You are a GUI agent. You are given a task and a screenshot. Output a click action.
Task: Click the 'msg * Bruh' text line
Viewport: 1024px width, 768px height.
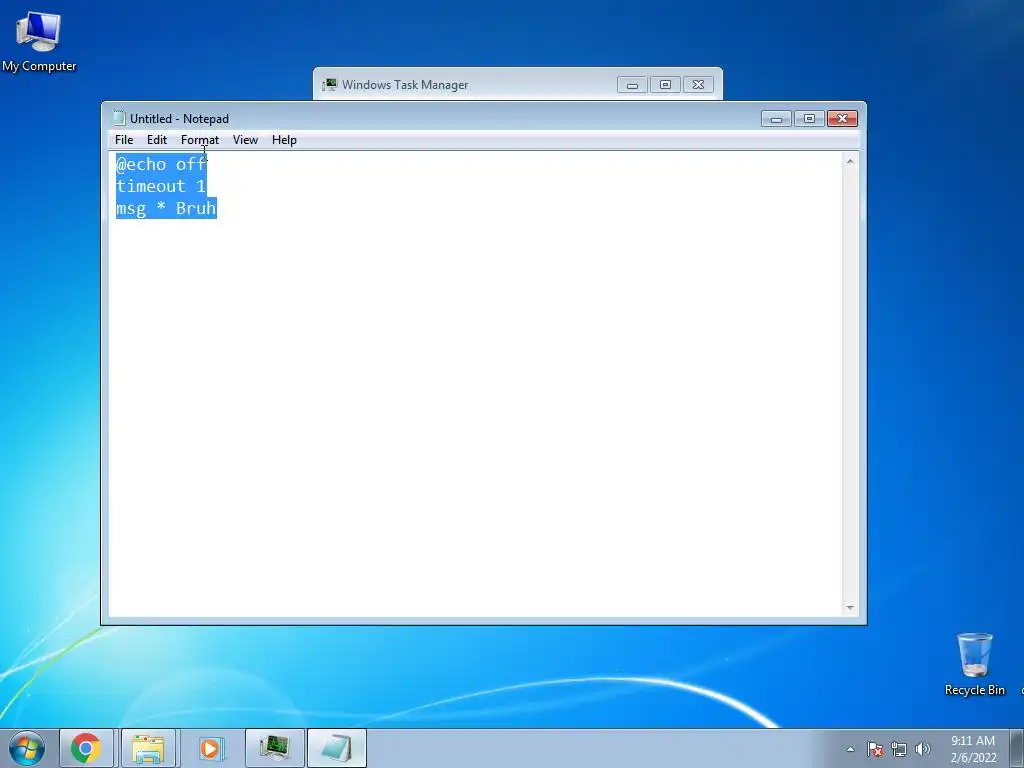tap(166, 208)
